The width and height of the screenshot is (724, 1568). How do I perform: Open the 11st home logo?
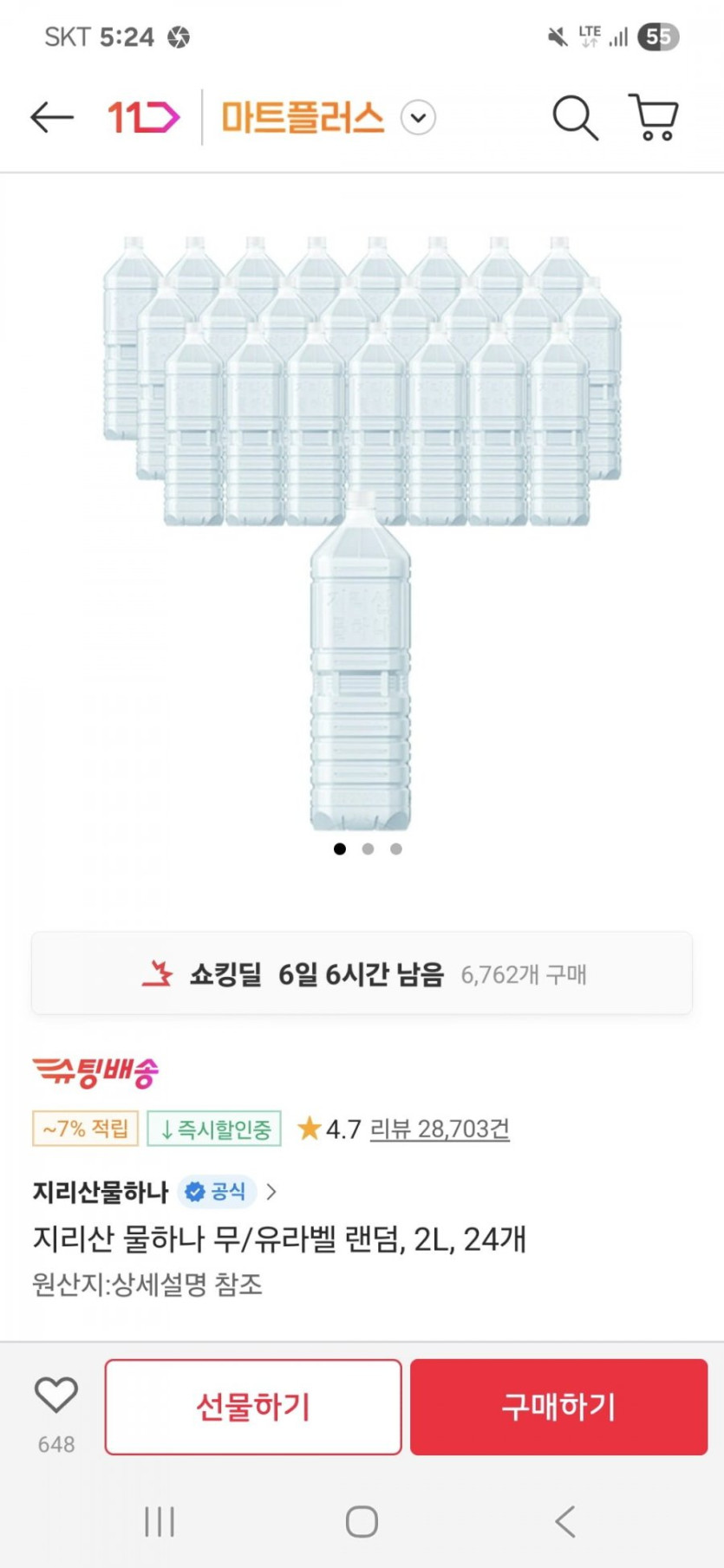(x=143, y=117)
